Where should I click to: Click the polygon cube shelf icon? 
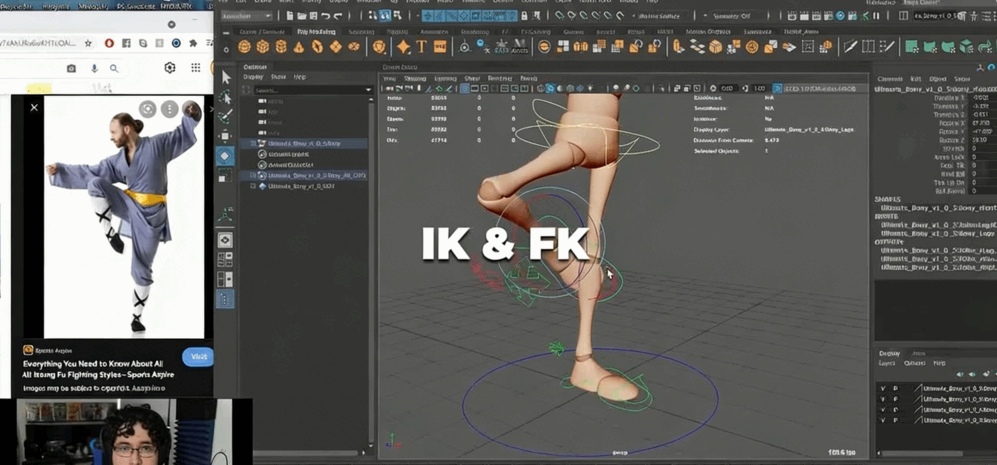pos(263,47)
